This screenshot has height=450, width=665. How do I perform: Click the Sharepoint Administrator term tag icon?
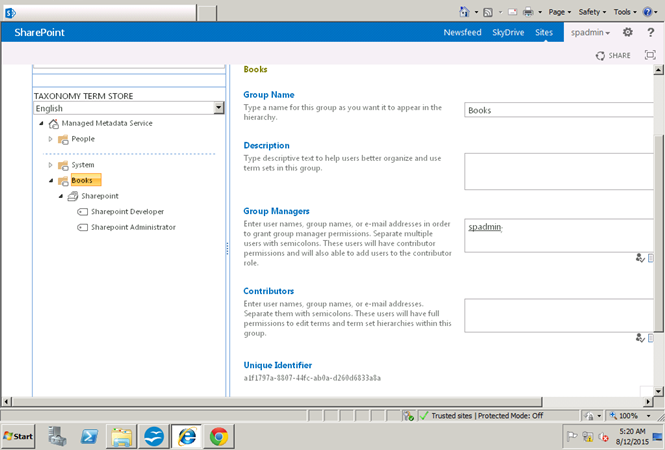click(x=82, y=227)
